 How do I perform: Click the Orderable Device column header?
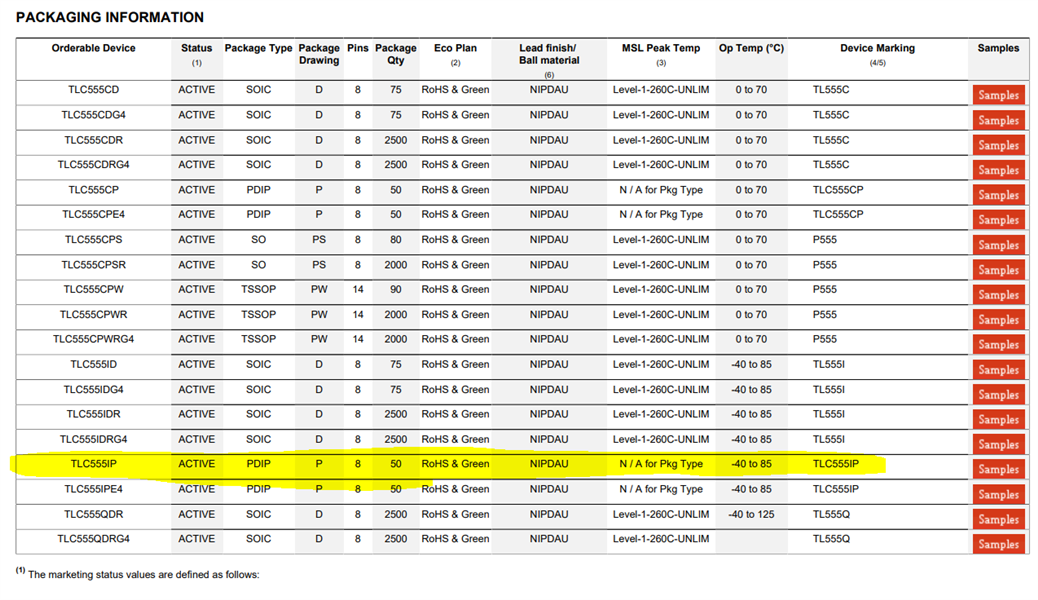[93, 48]
